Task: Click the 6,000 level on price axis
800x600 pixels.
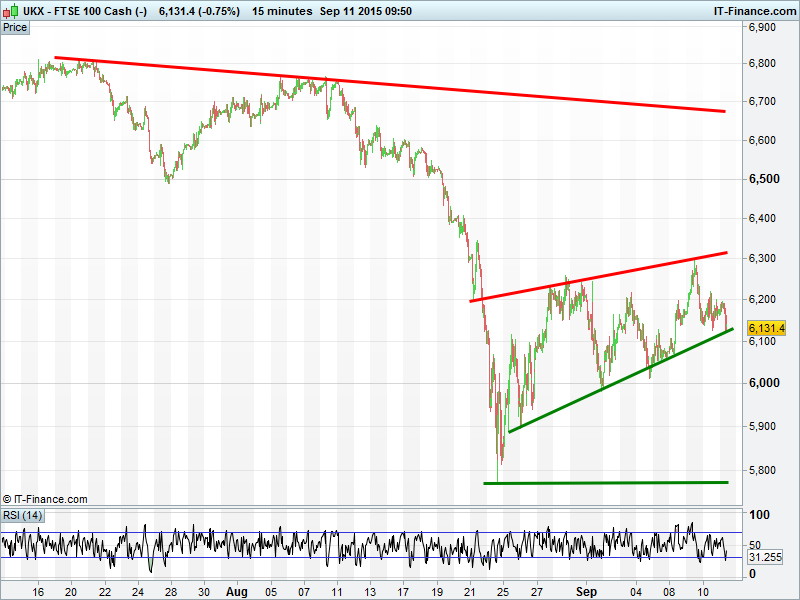Action: (x=765, y=383)
